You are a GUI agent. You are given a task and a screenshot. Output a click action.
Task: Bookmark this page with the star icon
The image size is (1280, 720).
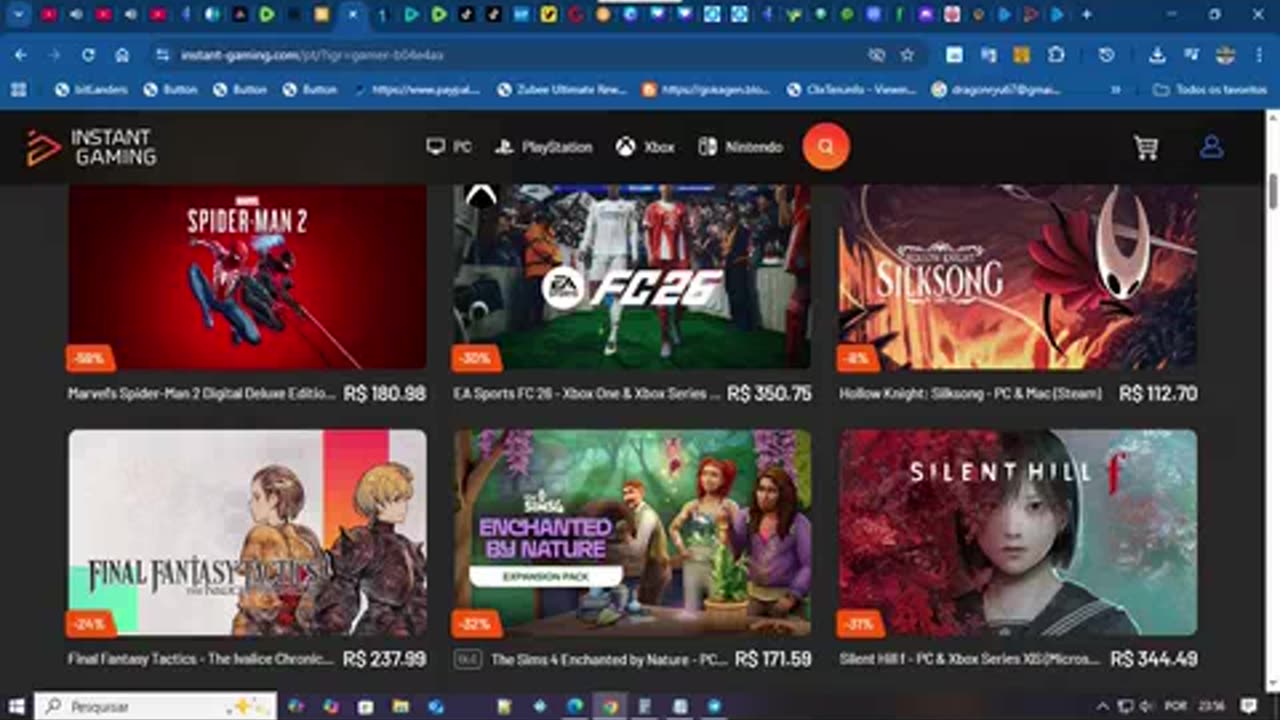click(907, 55)
